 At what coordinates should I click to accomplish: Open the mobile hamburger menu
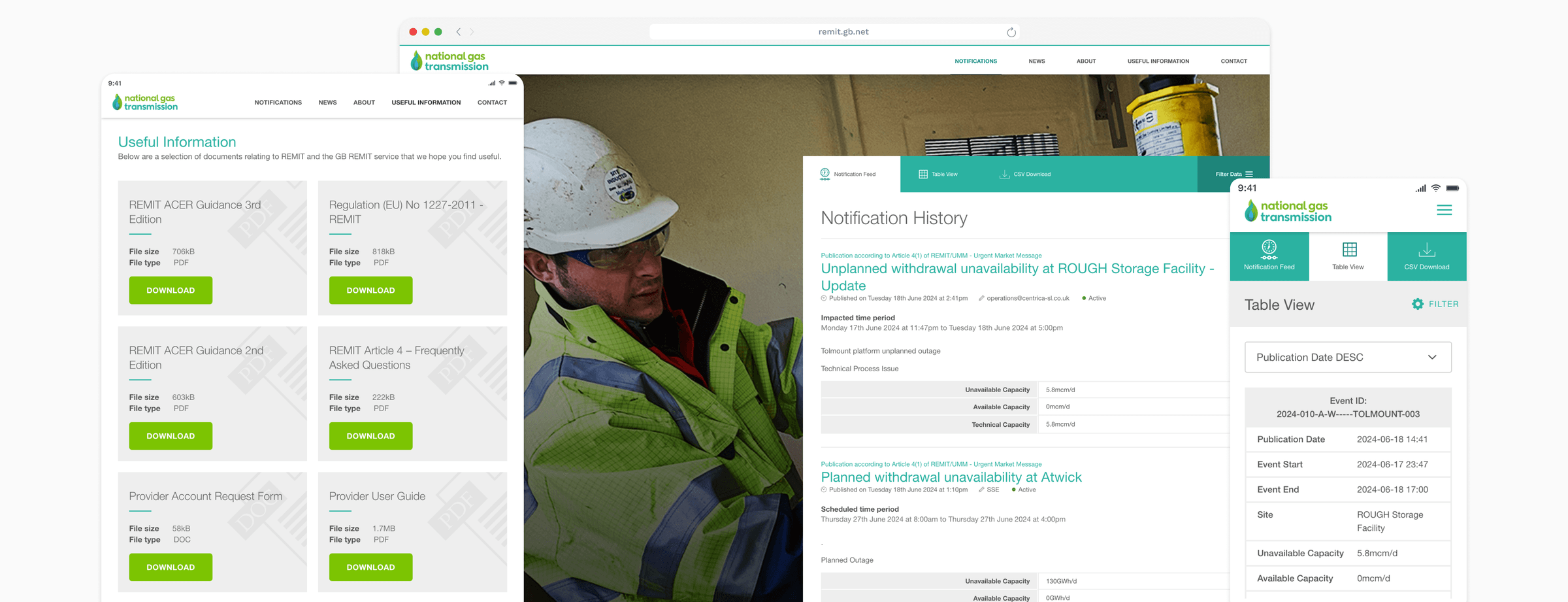(x=1444, y=209)
